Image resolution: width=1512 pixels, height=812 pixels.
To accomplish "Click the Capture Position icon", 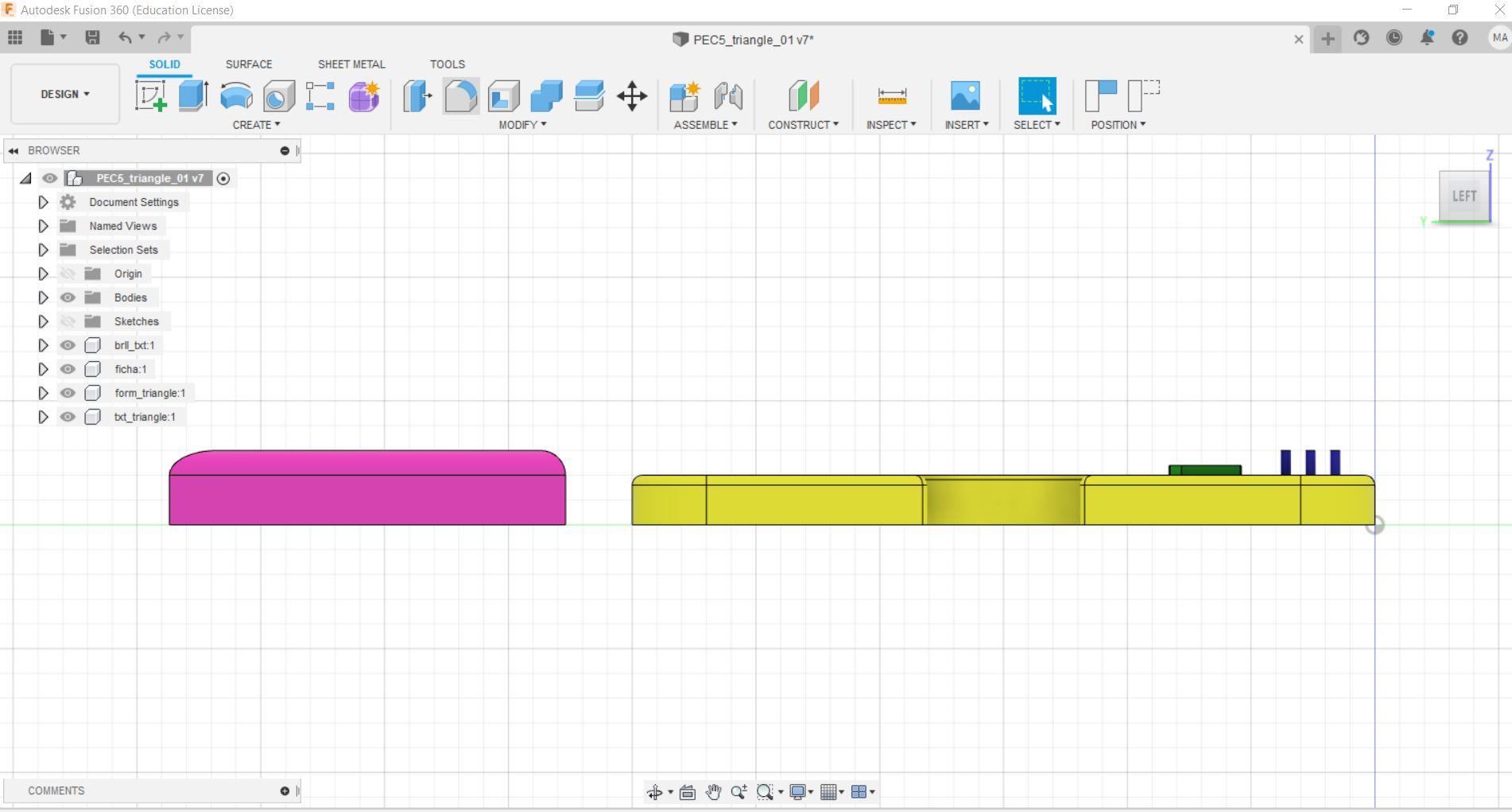I will [1101, 96].
